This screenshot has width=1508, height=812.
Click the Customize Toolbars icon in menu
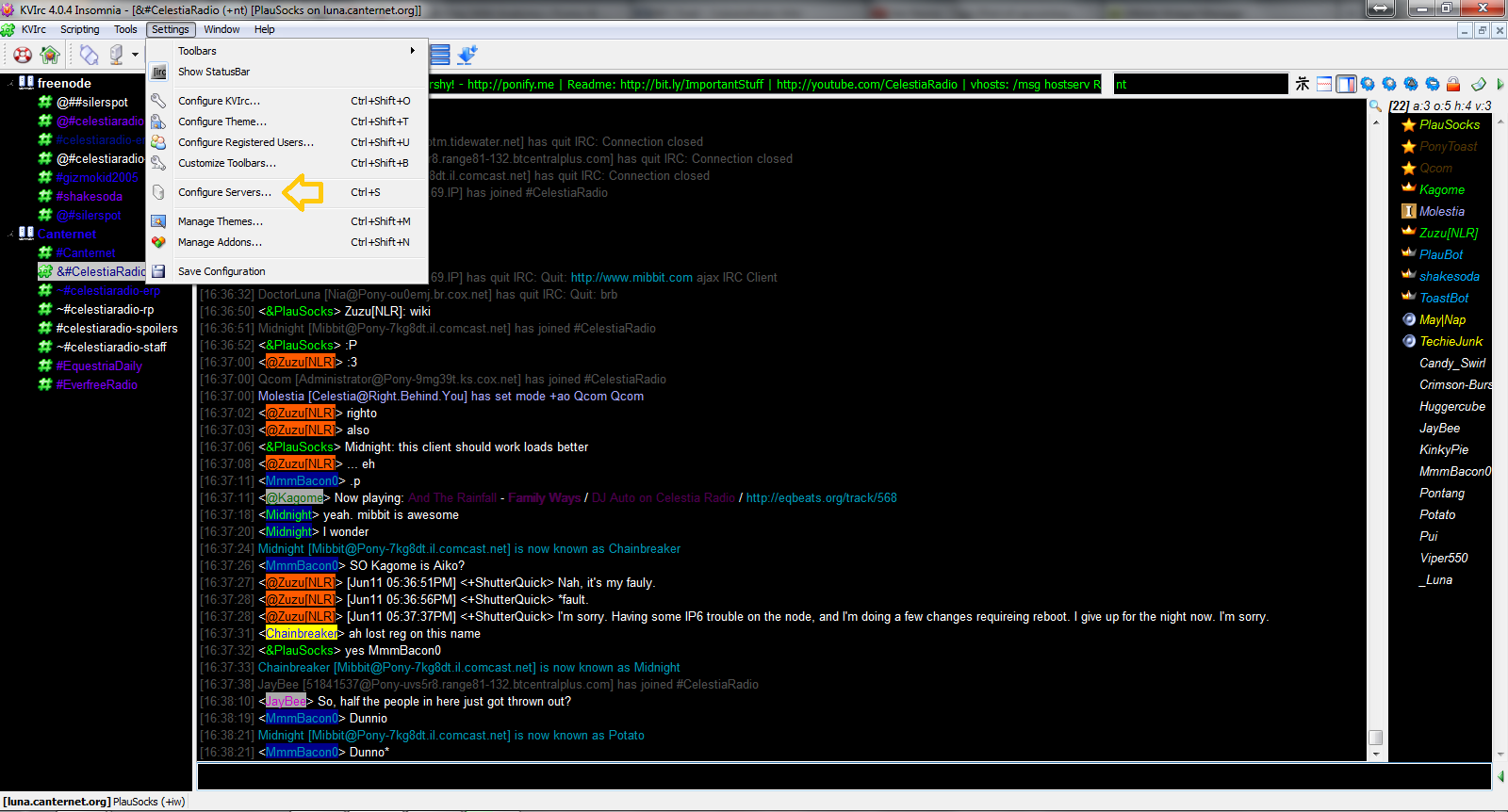pos(159,163)
